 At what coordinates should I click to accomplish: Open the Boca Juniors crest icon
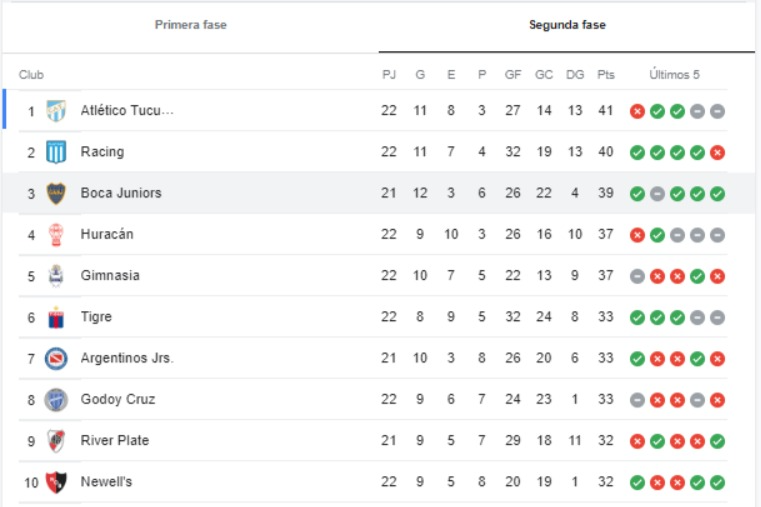(56, 193)
